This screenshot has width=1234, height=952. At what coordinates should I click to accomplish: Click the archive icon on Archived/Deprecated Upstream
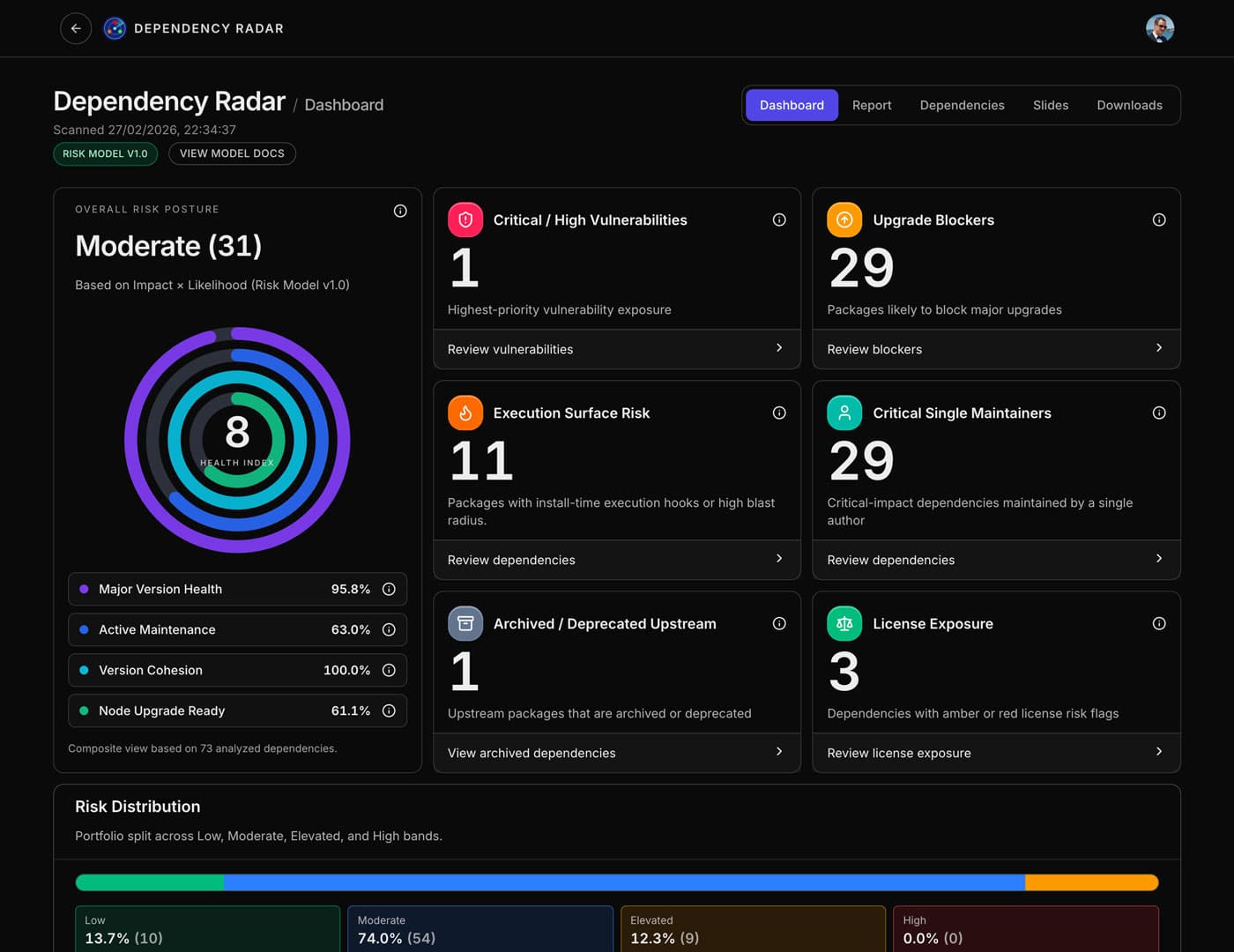465,623
